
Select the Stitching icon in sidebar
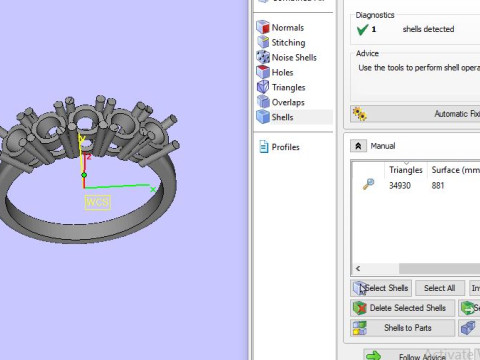[263, 42]
